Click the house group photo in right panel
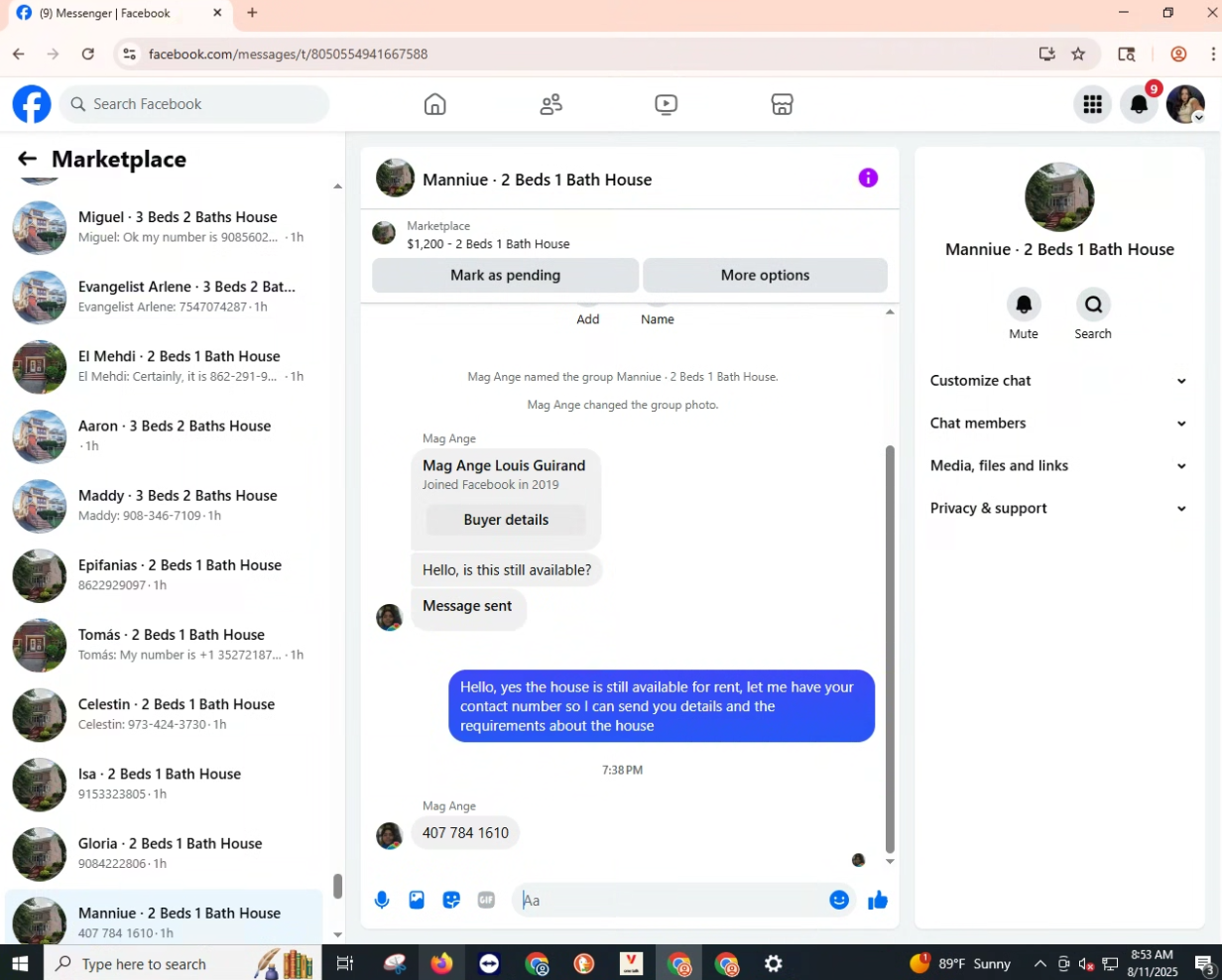This screenshot has height=980, width=1222. tap(1059, 197)
